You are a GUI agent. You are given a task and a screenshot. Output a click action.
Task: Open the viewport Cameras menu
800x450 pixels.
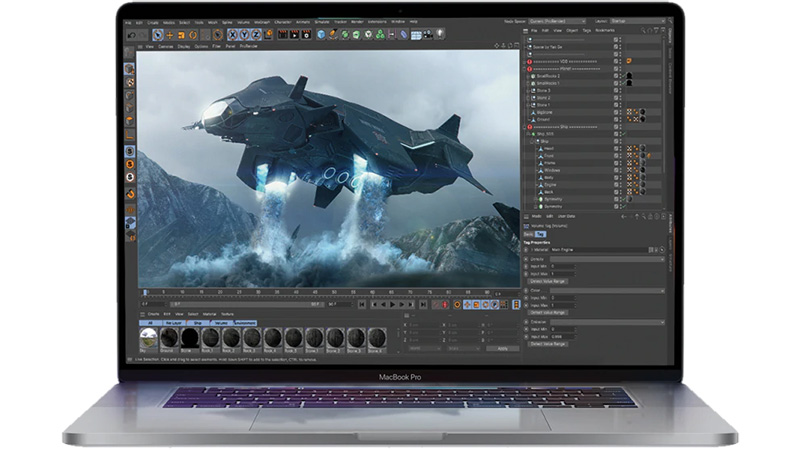point(165,46)
